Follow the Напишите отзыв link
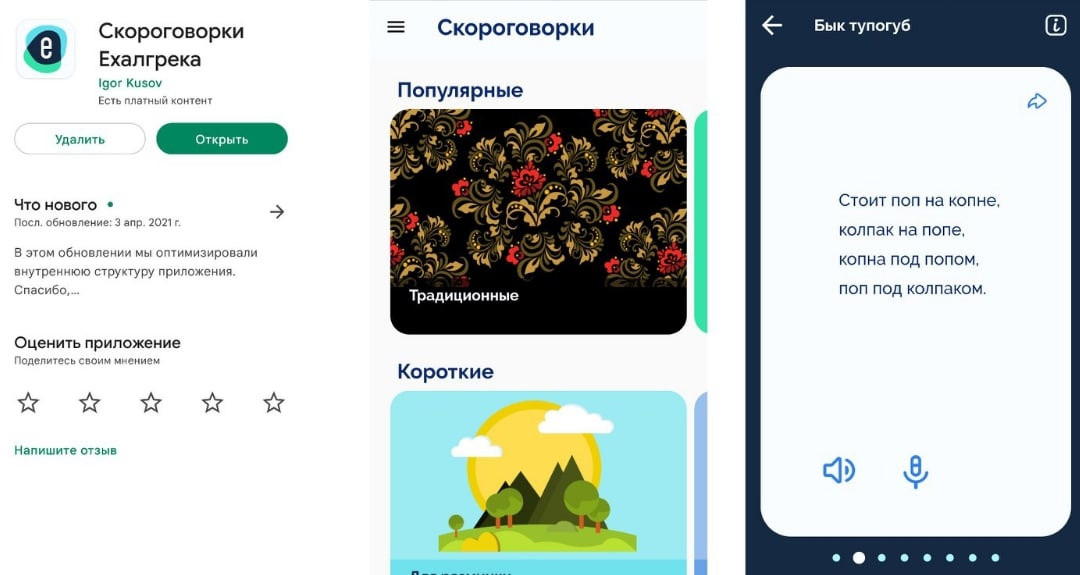Image resolution: width=1080 pixels, height=575 pixels. pos(65,450)
